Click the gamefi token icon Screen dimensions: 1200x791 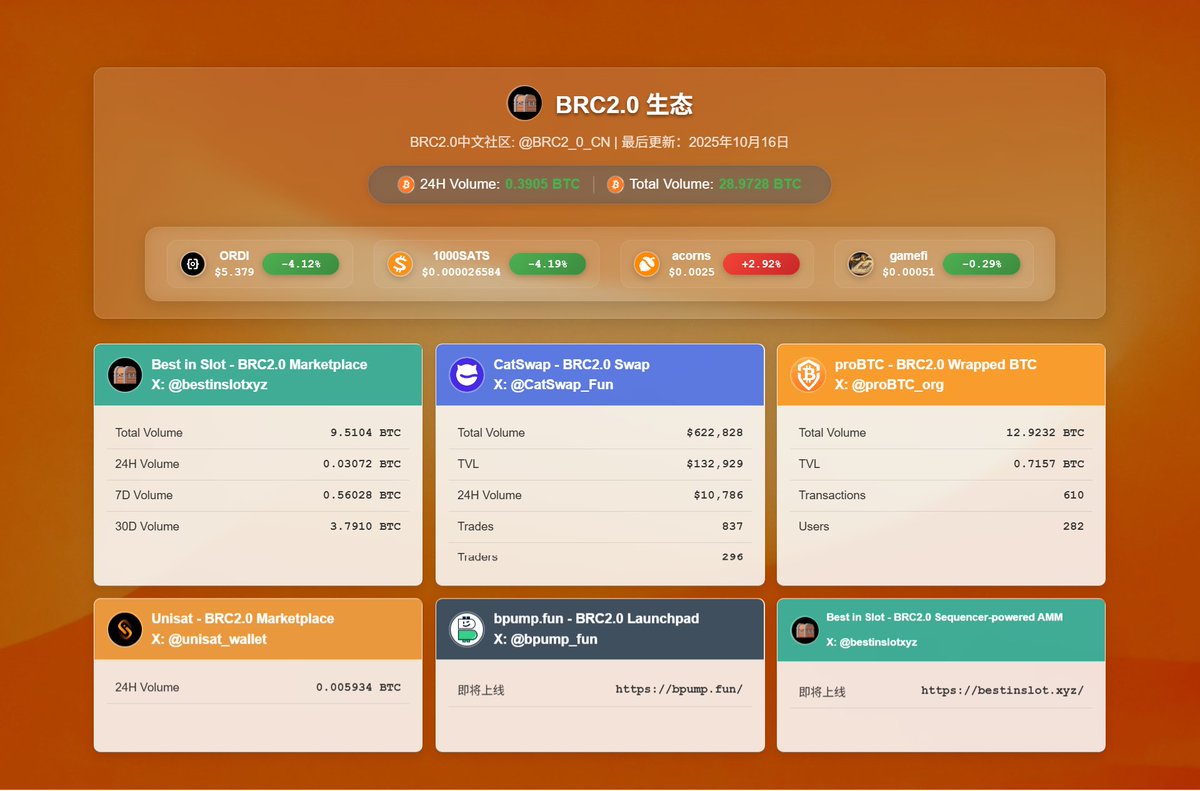[x=861, y=264]
